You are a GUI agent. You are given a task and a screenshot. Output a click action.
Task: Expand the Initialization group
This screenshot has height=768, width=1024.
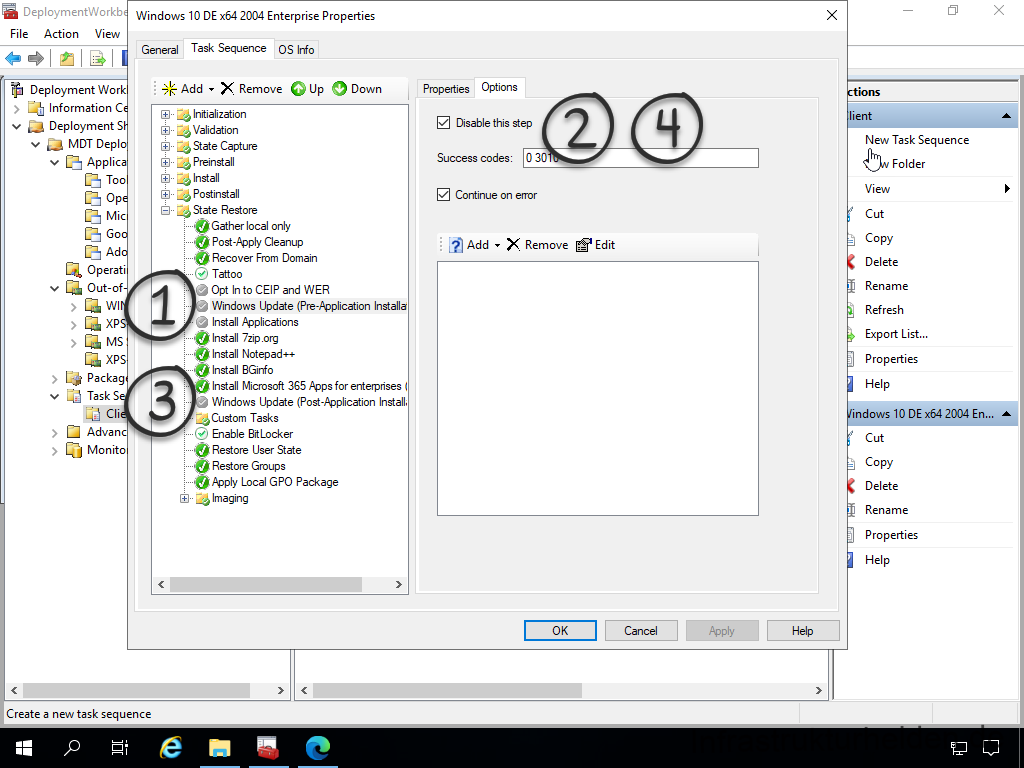click(165, 114)
